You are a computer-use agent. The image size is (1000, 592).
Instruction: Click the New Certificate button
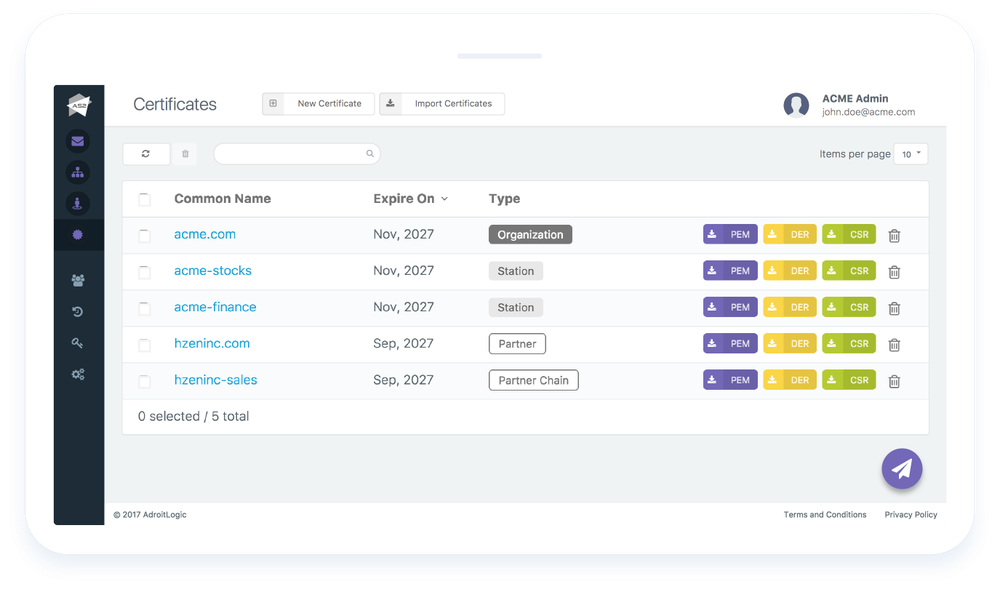click(318, 103)
